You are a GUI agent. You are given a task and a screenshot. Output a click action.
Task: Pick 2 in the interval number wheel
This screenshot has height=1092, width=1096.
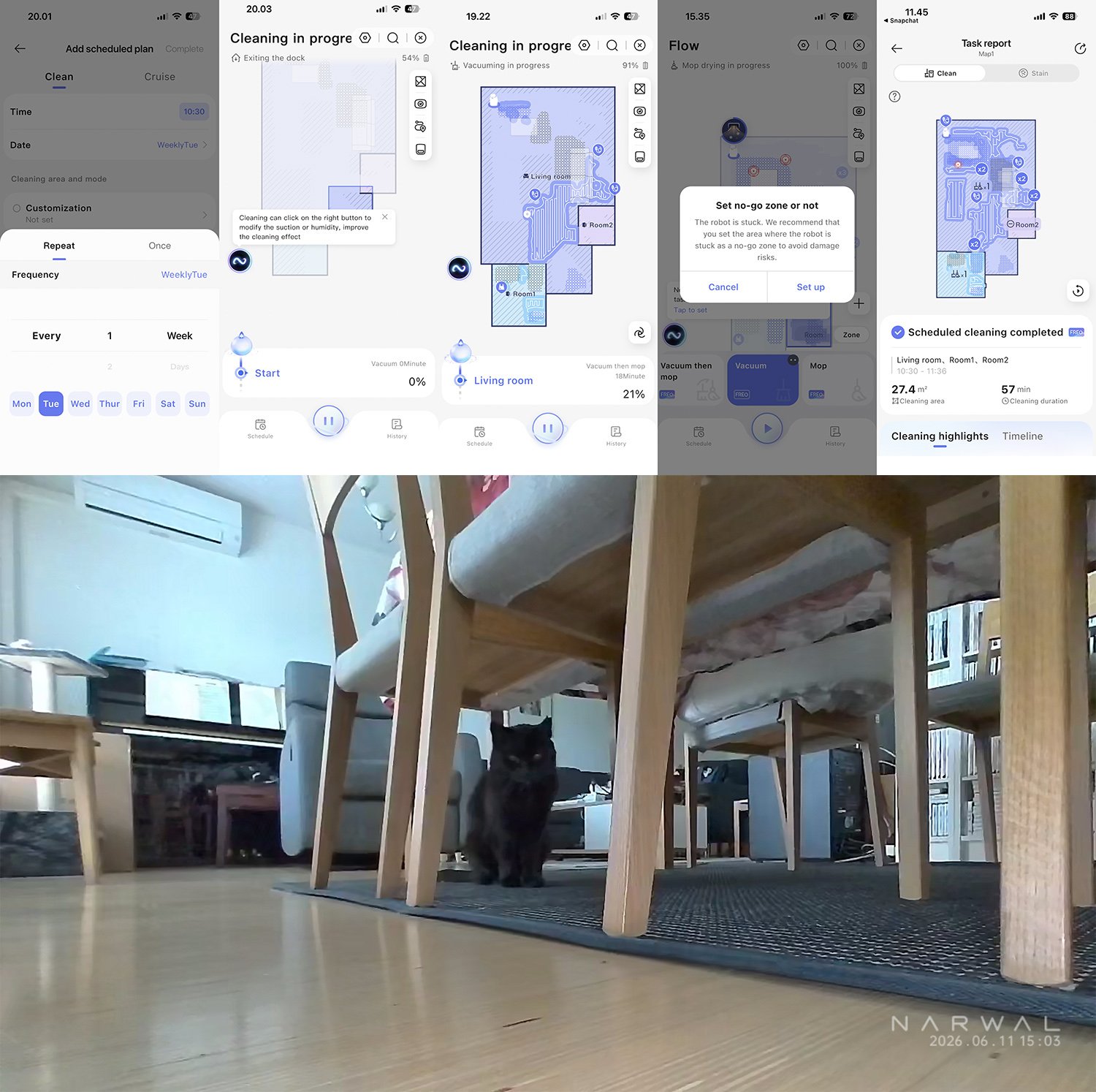tap(110, 367)
